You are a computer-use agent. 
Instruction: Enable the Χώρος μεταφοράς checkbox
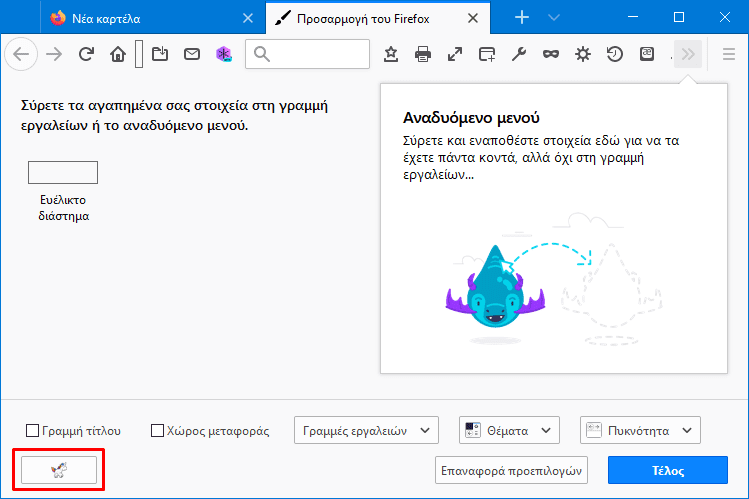(x=157, y=431)
